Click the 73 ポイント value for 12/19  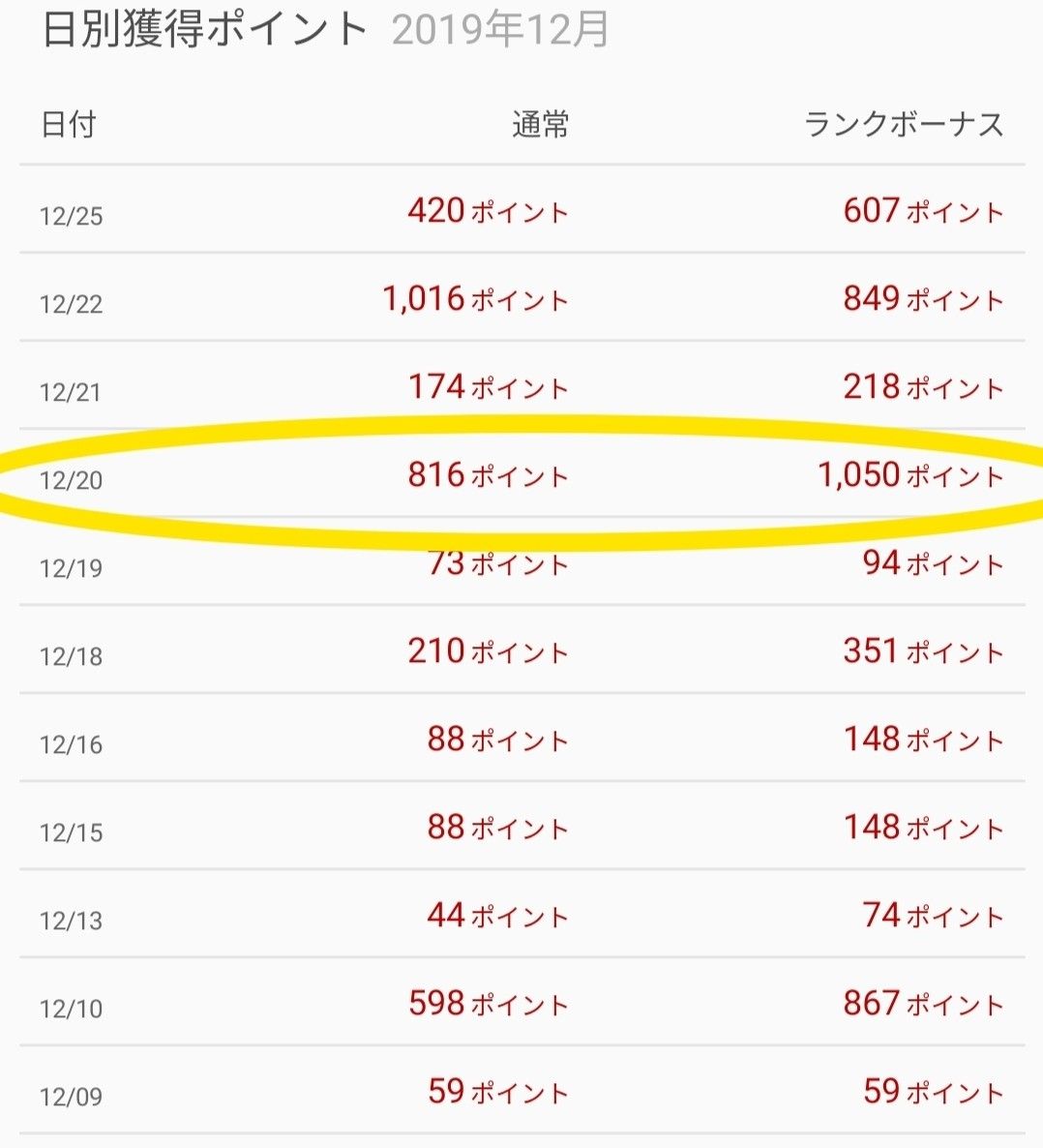coord(497,563)
